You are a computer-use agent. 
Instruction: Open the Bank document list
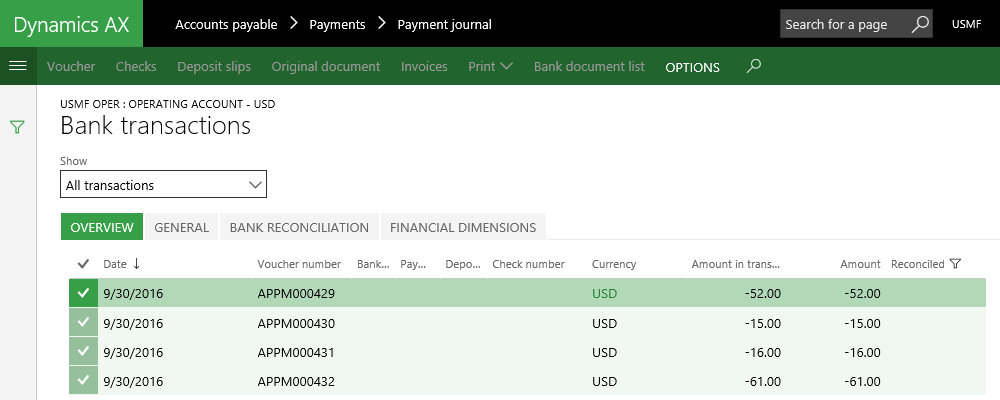click(589, 67)
